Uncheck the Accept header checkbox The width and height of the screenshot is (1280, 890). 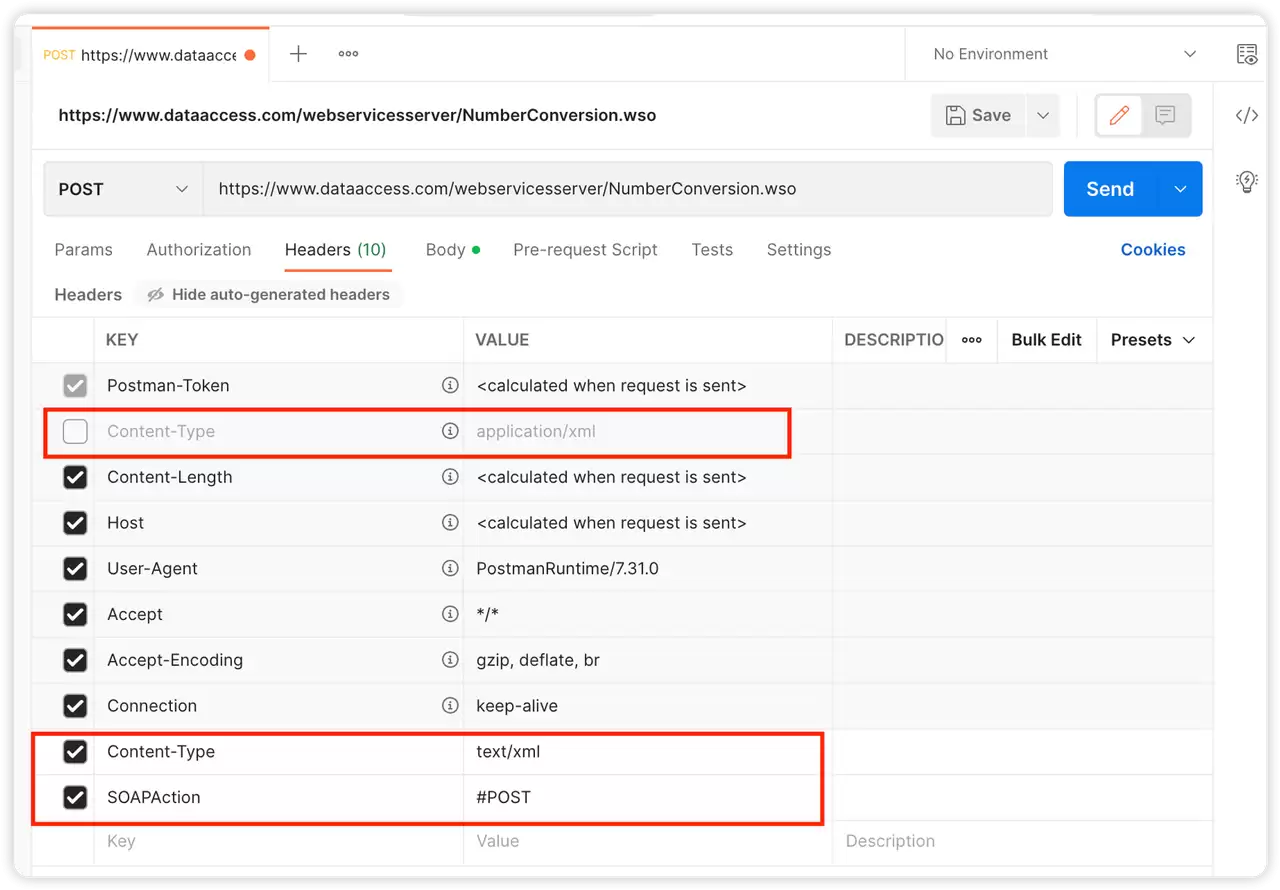coord(75,614)
